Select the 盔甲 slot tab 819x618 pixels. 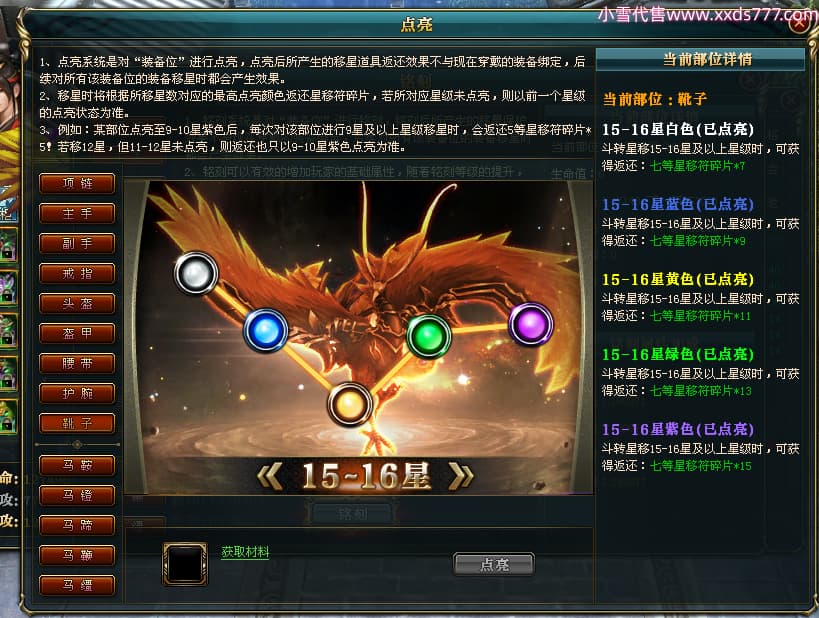[77, 333]
